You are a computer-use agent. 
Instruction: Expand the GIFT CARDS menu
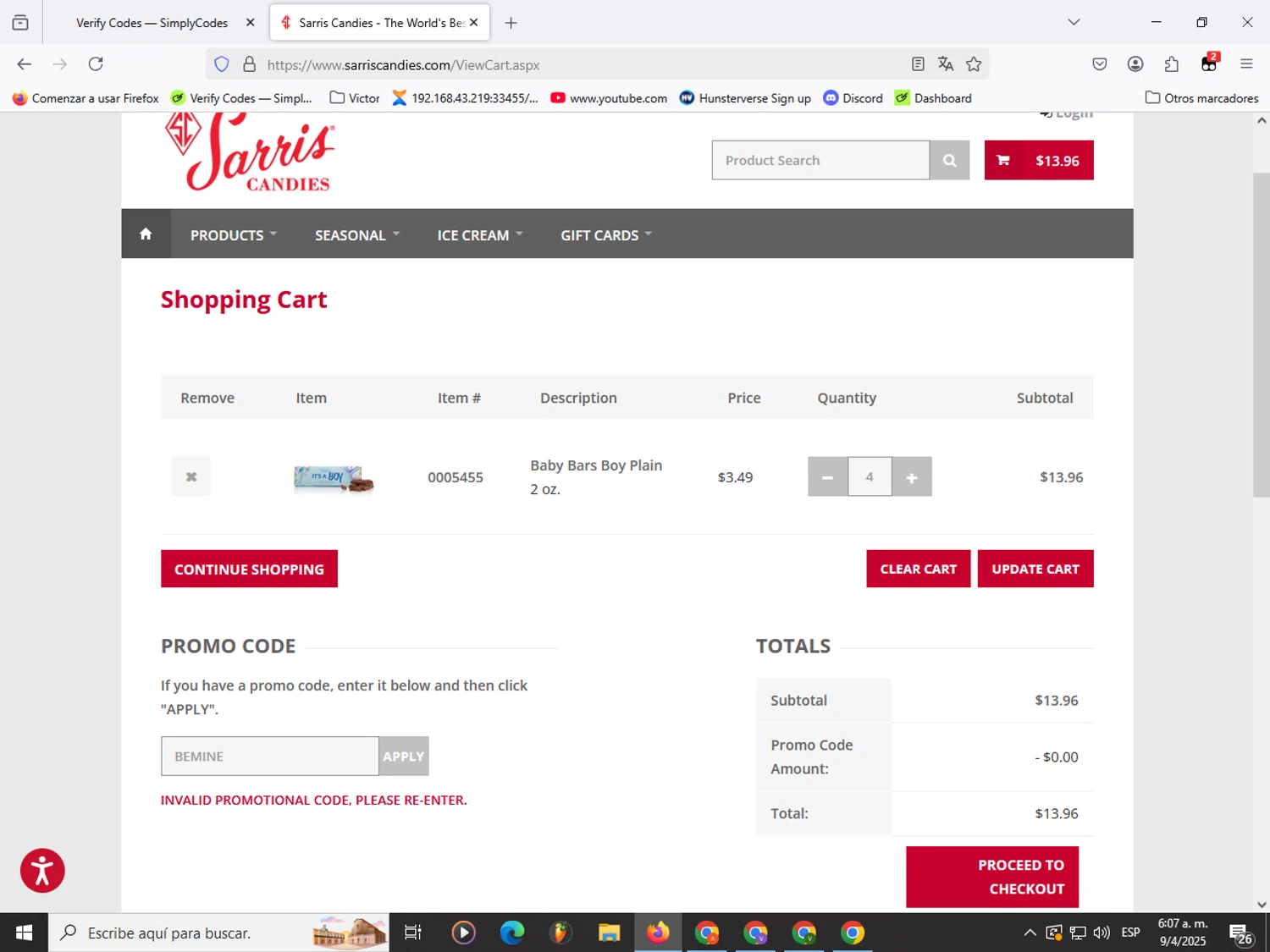(605, 235)
